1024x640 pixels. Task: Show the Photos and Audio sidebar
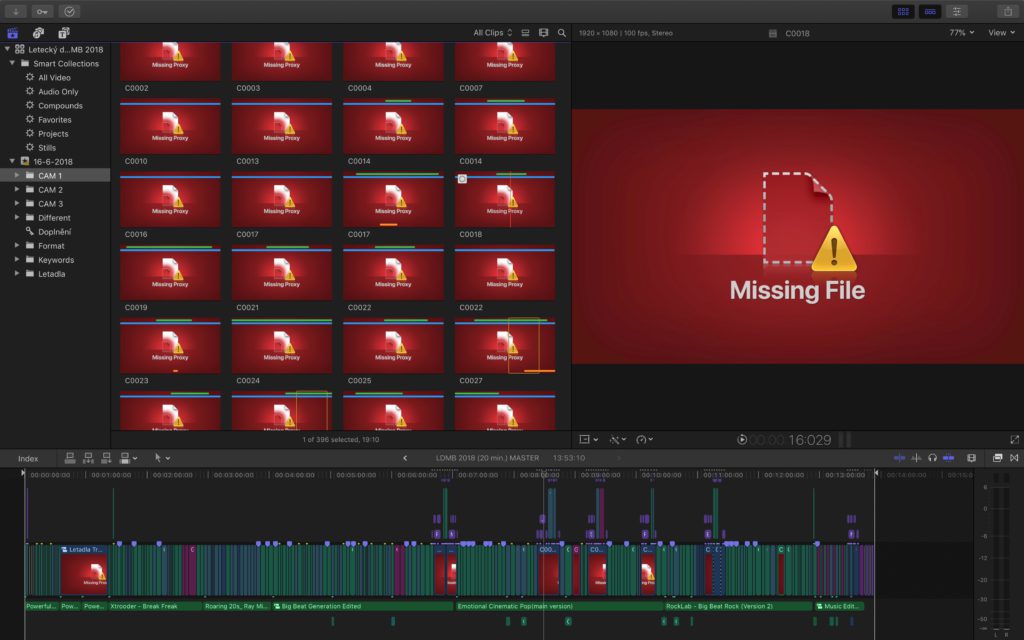tap(38, 33)
